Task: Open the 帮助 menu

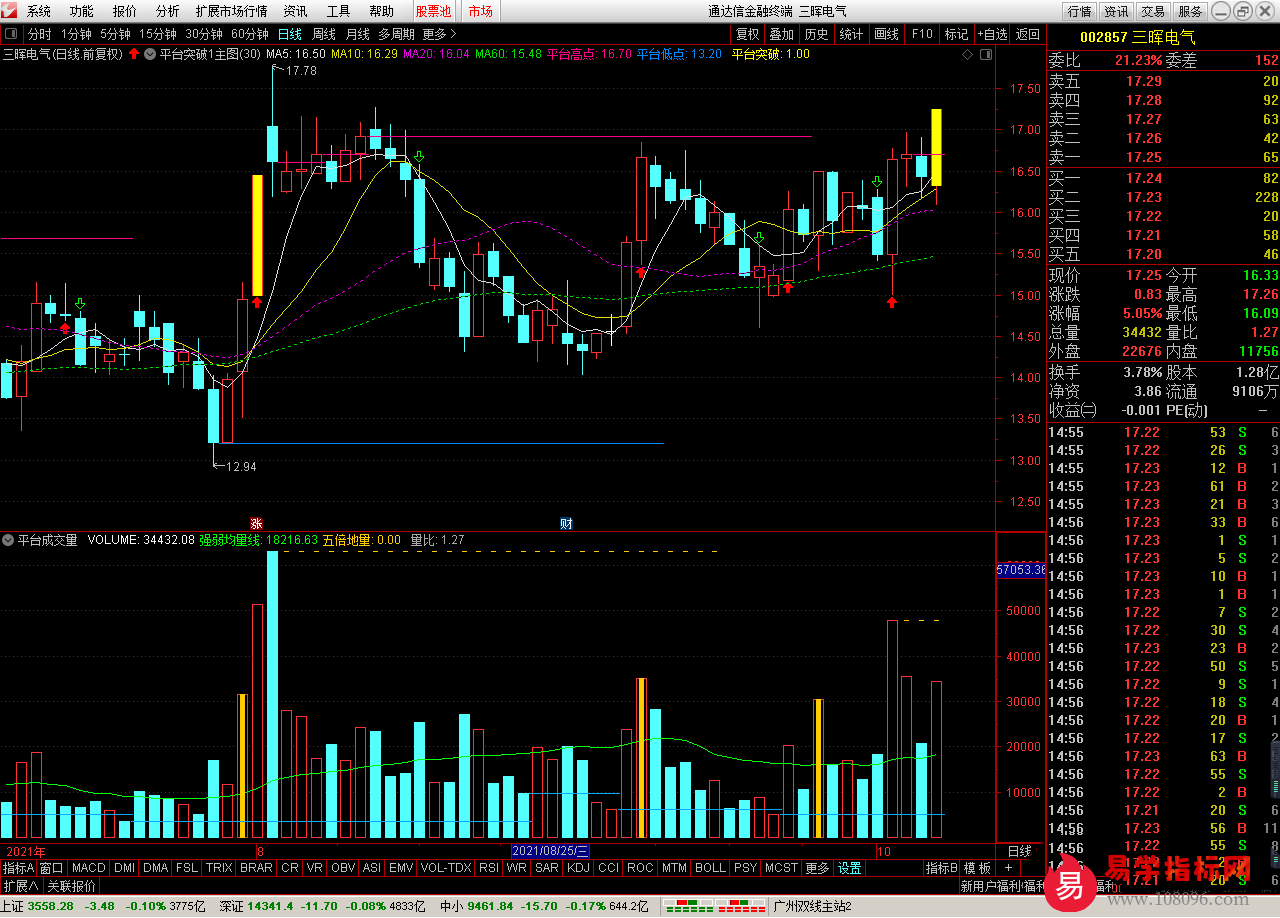Action: coord(381,11)
